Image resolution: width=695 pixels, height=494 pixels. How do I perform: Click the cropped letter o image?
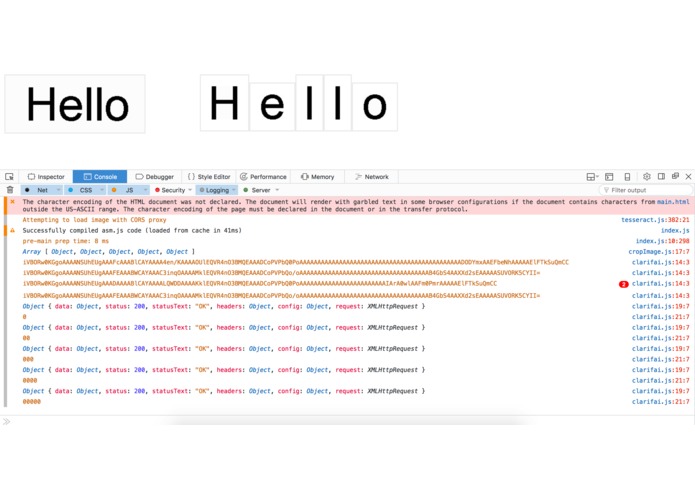tap(375, 106)
